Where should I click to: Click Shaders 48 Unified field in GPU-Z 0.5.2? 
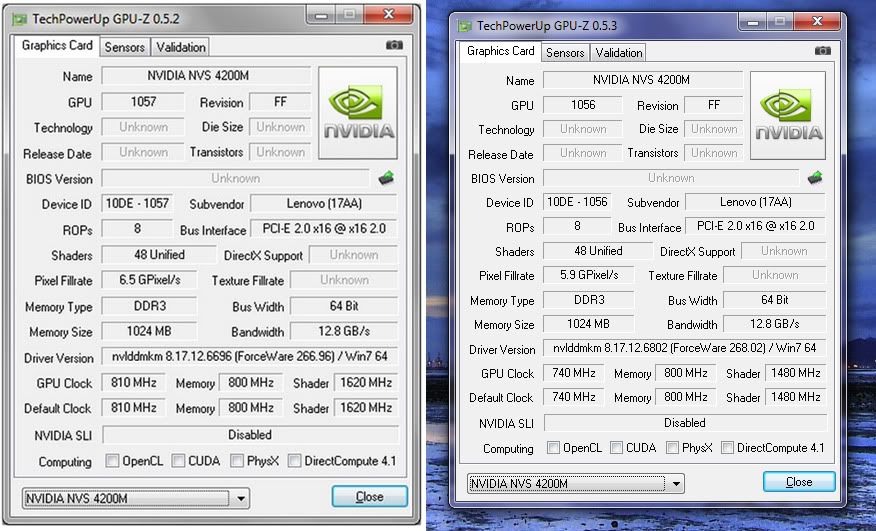click(159, 255)
